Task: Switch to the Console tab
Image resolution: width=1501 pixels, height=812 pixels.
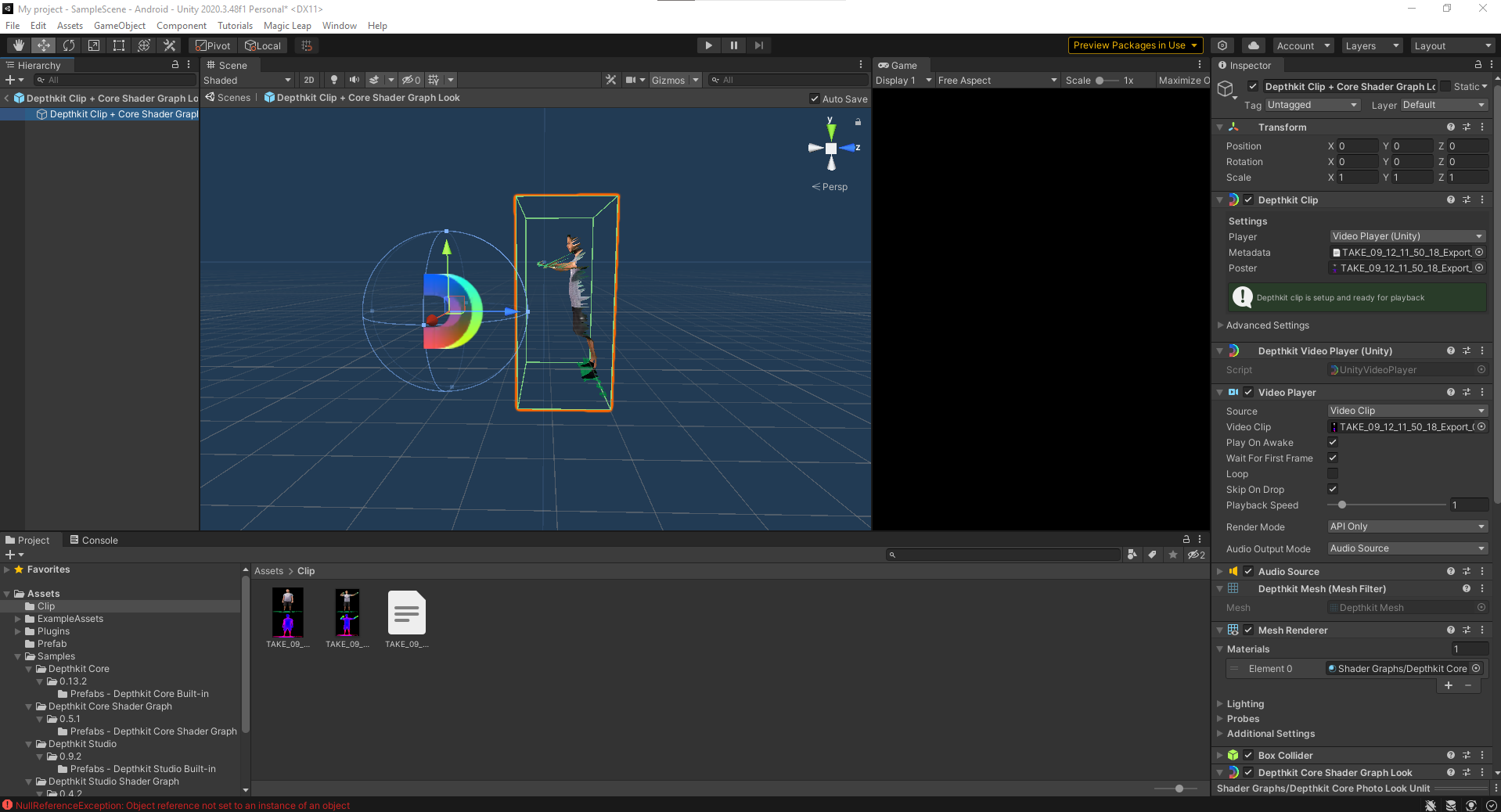Action: [x=94, y=541]
